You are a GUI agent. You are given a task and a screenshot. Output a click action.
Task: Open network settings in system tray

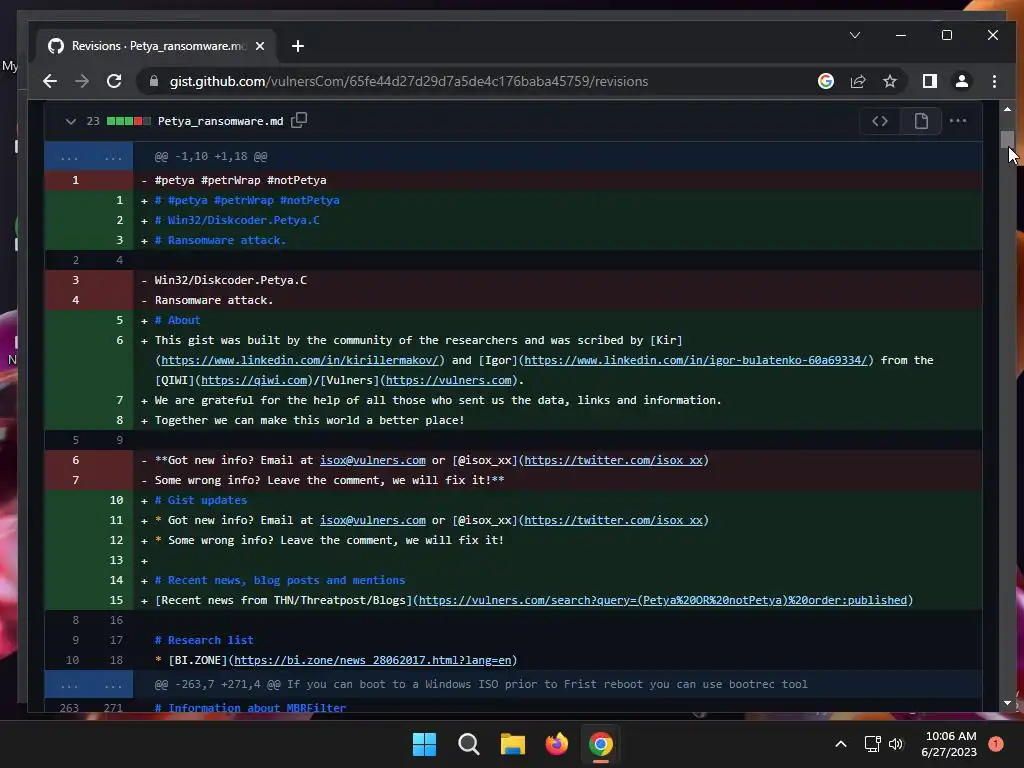click(872, 744)
